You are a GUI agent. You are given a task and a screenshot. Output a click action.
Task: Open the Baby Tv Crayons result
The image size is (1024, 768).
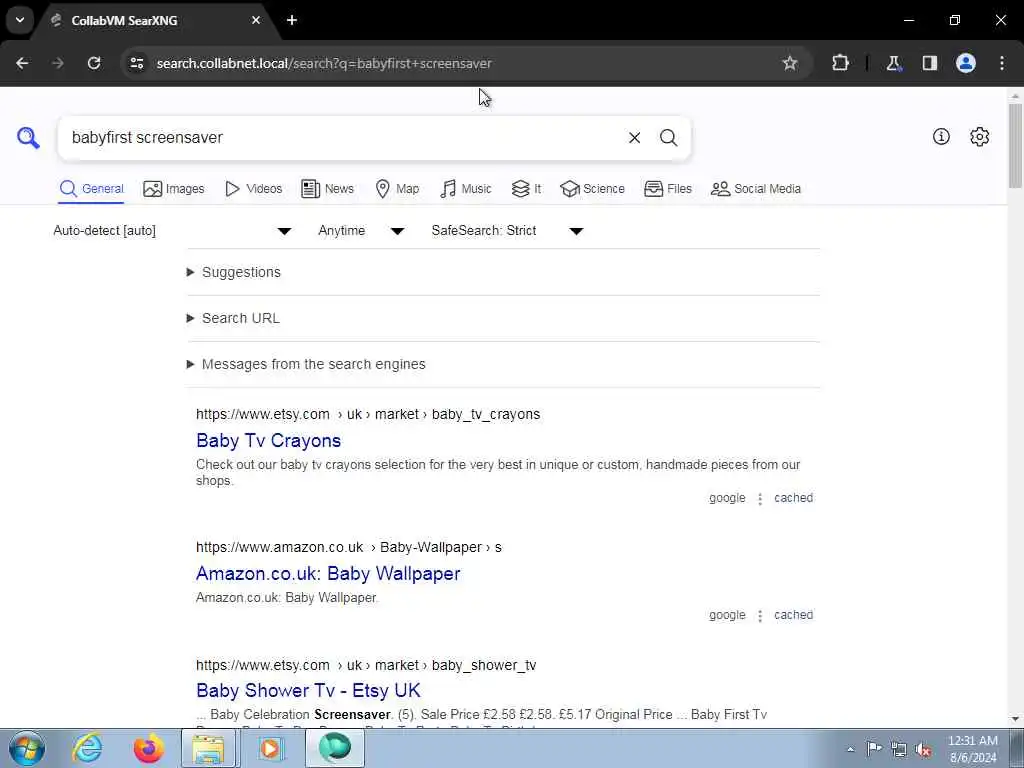coord(268,441)
